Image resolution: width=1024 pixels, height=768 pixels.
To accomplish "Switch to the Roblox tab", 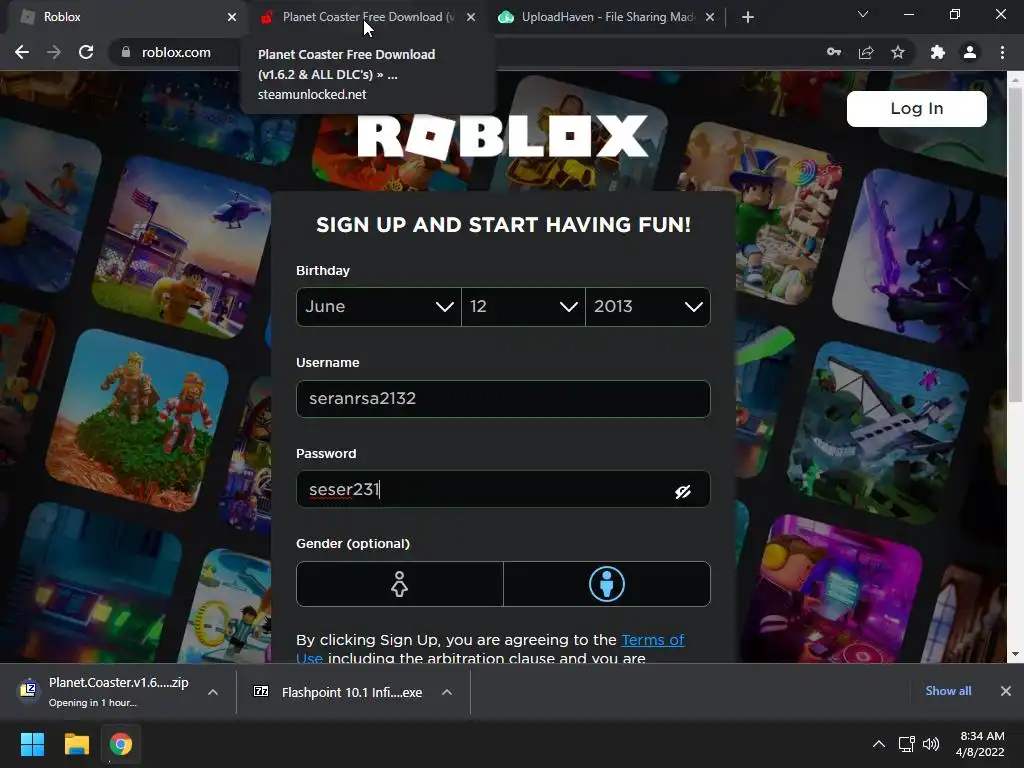I will pos(124,17).
